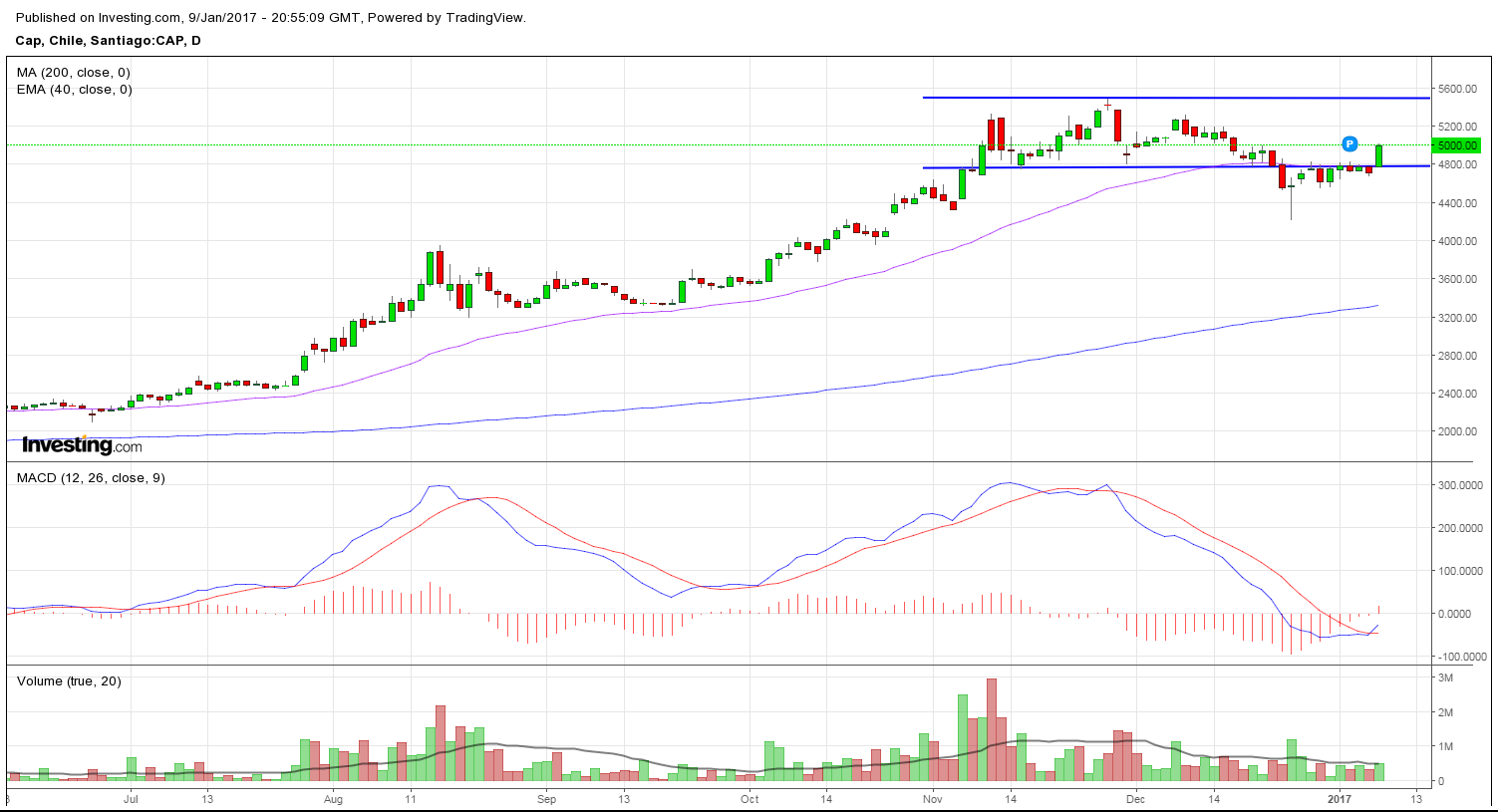
Task: Click the Sep label on the time axis
Action: click(546, 799)
